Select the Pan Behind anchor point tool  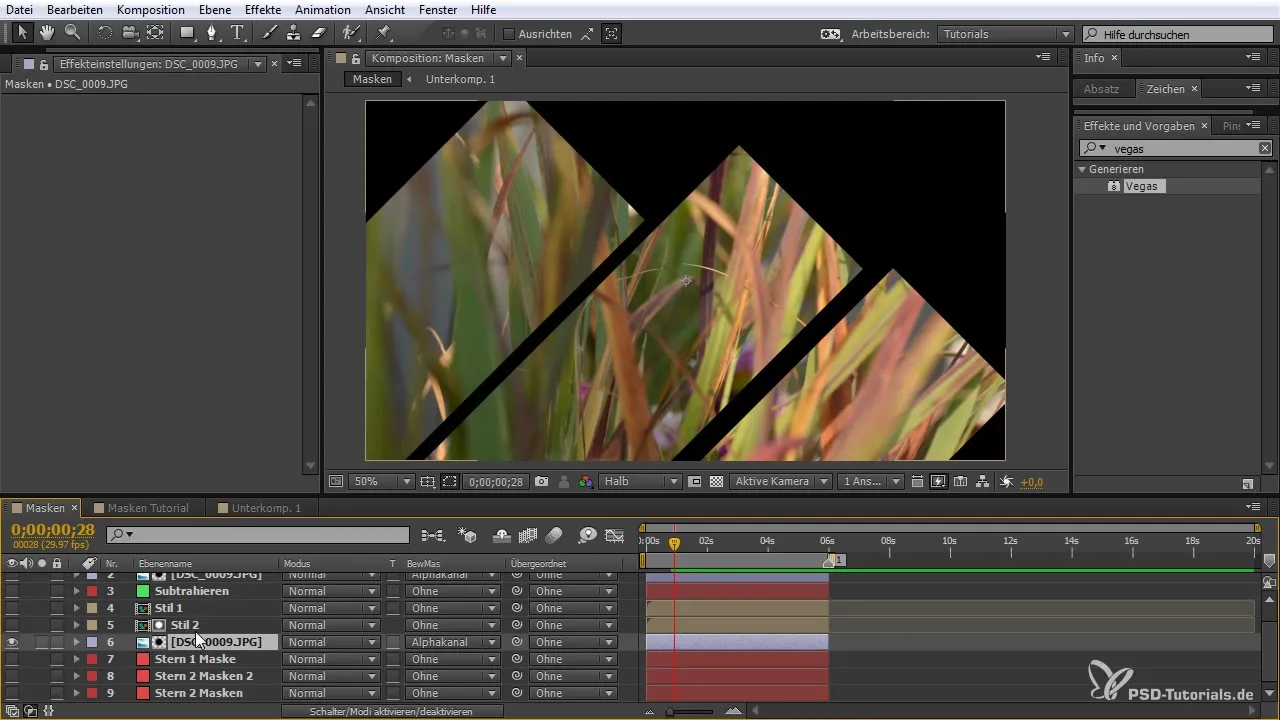coord(155,33)
